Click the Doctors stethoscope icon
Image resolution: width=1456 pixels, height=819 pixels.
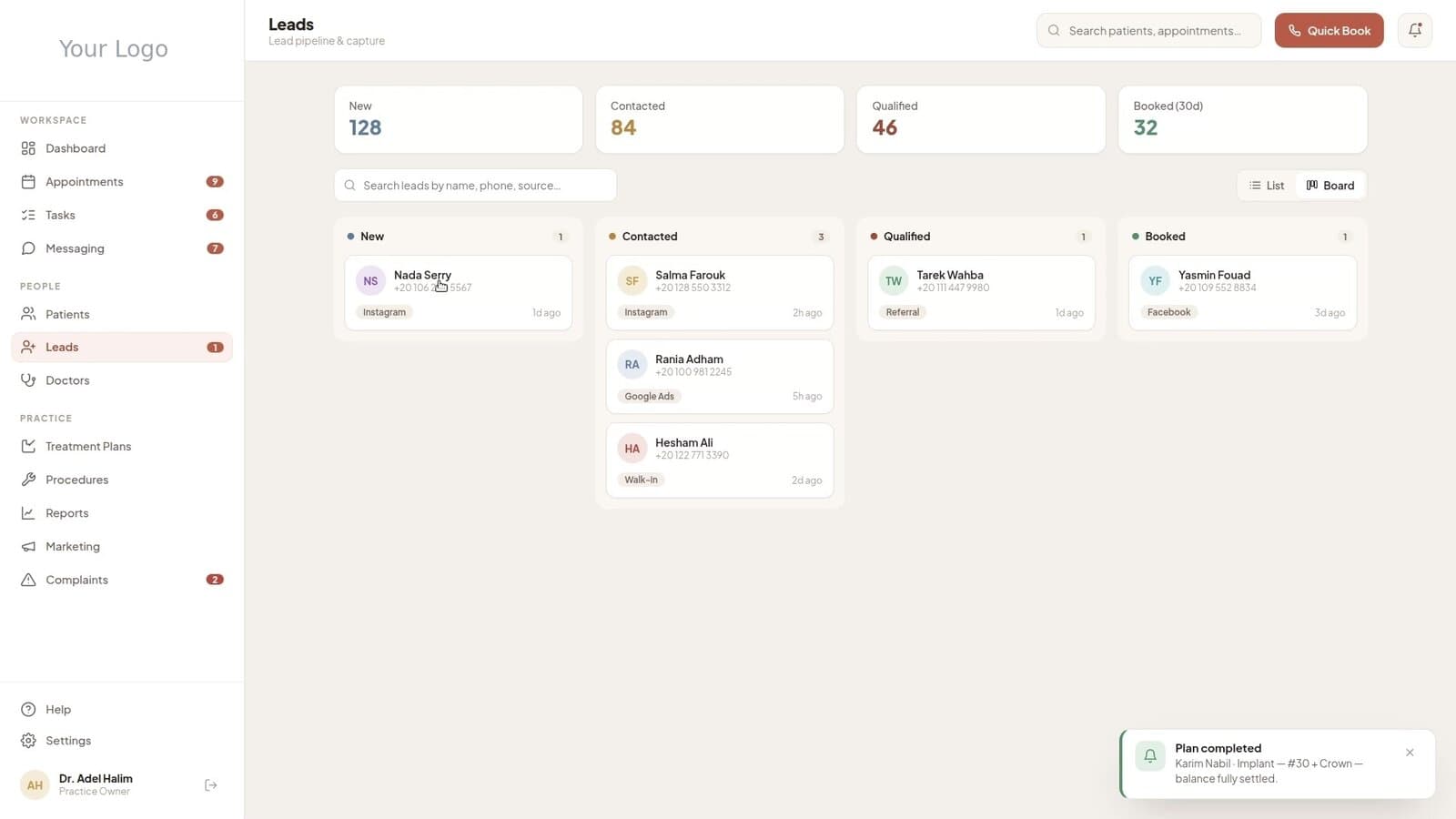pyautogui.click(x=28, y=380)
